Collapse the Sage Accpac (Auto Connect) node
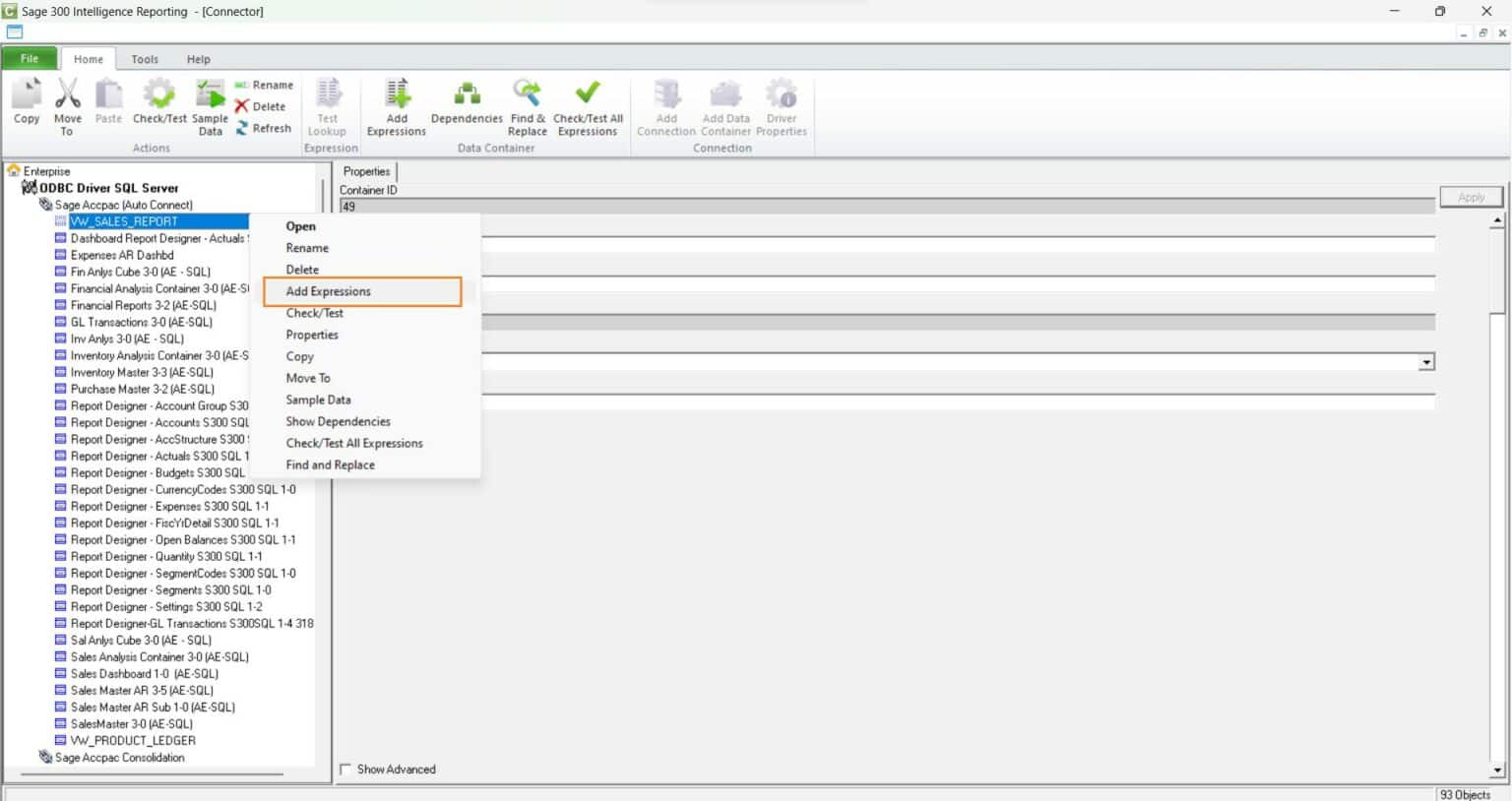This screenshot has height=801, width=1512. [x=44, y=204]
